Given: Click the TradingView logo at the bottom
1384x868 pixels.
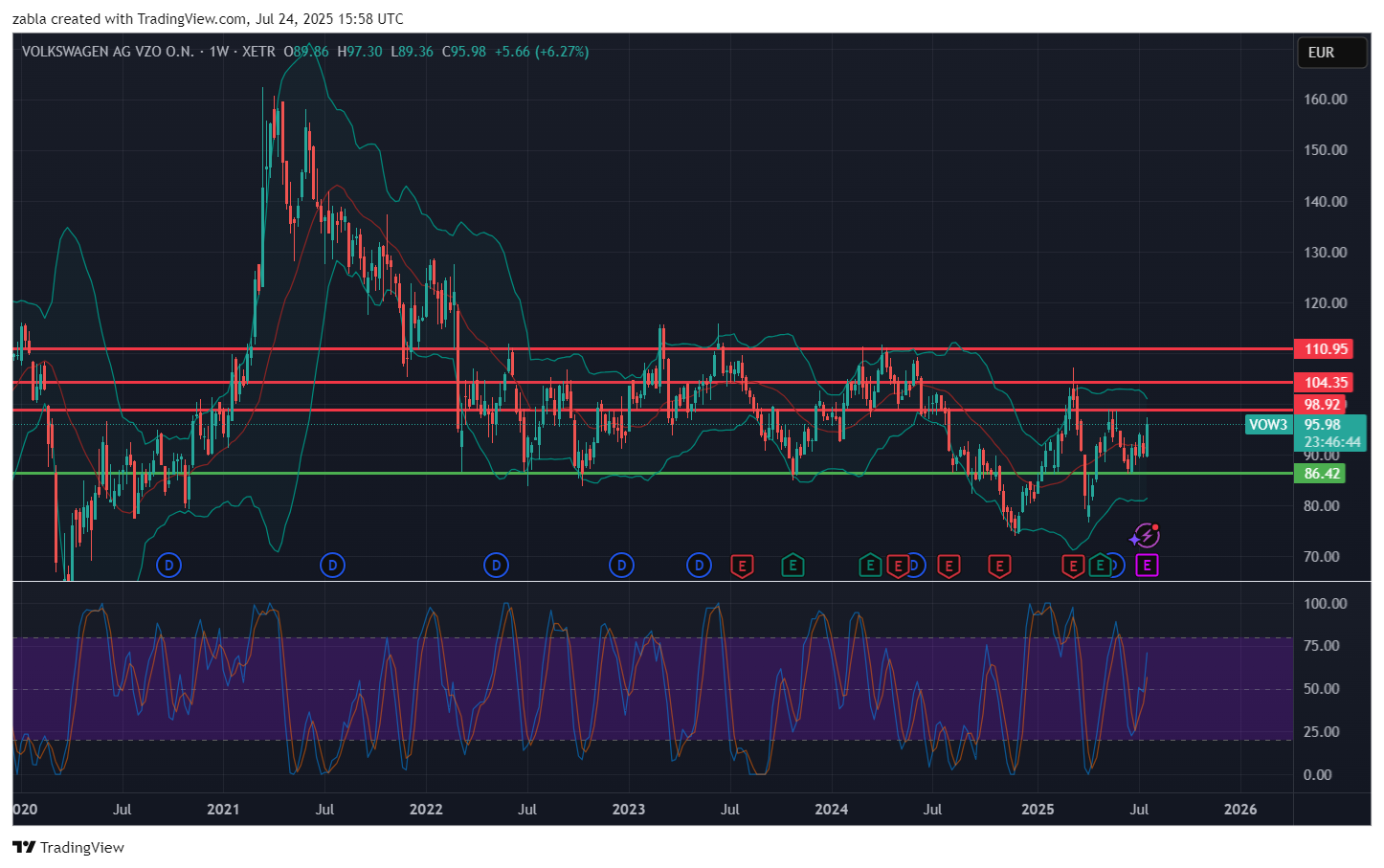Looking at the screenshot, I should pos(68,847).
